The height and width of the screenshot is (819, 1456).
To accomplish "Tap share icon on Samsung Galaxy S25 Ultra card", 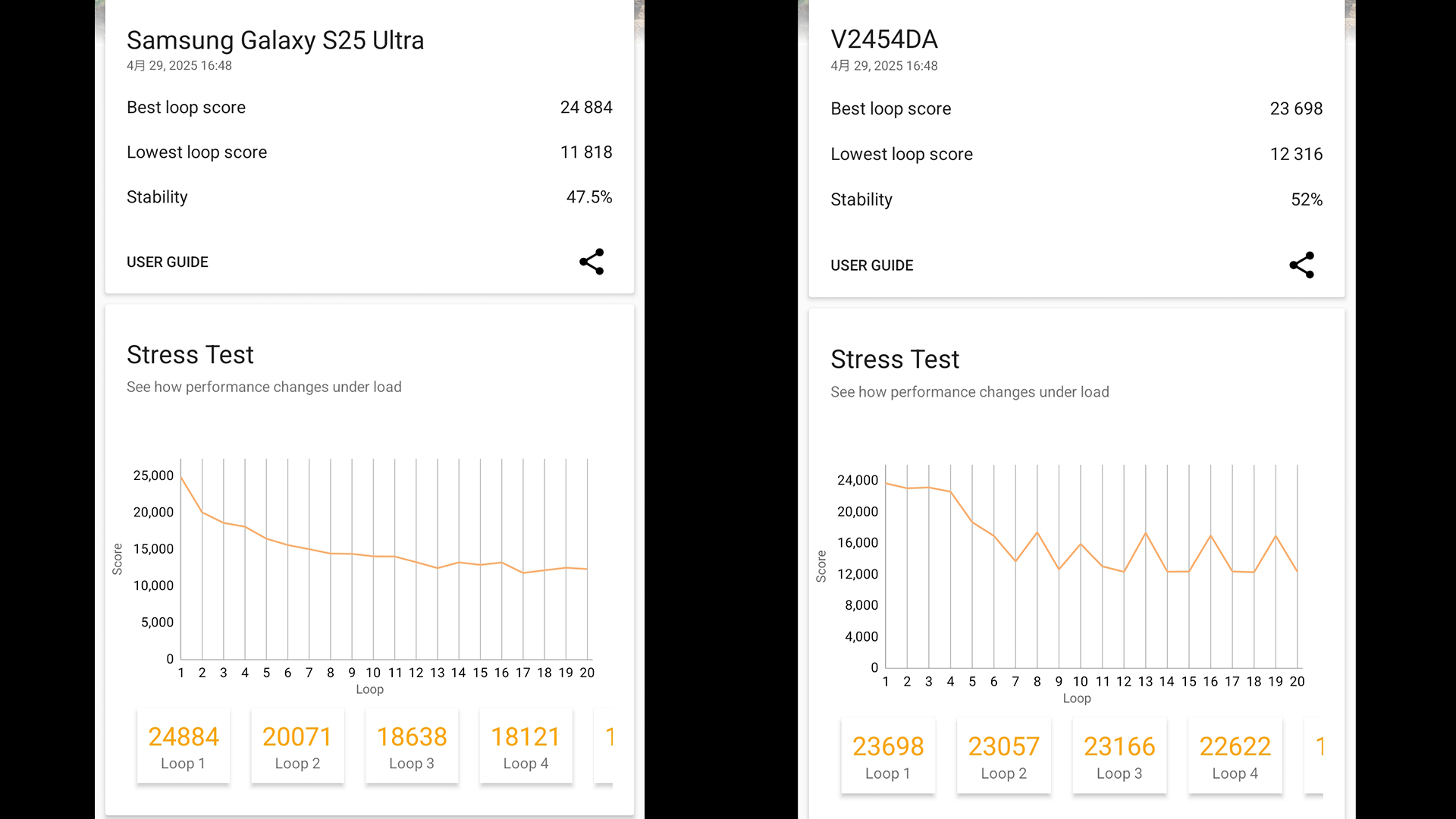I will (x=591, y=262).
